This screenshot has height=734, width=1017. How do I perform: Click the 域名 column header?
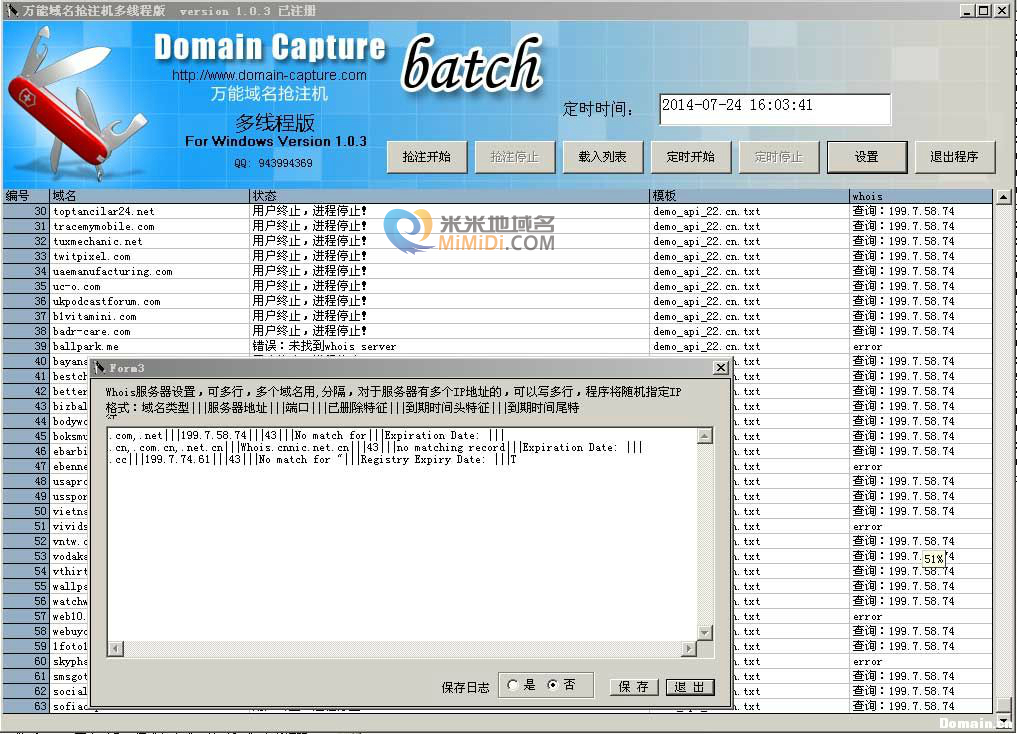click(149, 196)
